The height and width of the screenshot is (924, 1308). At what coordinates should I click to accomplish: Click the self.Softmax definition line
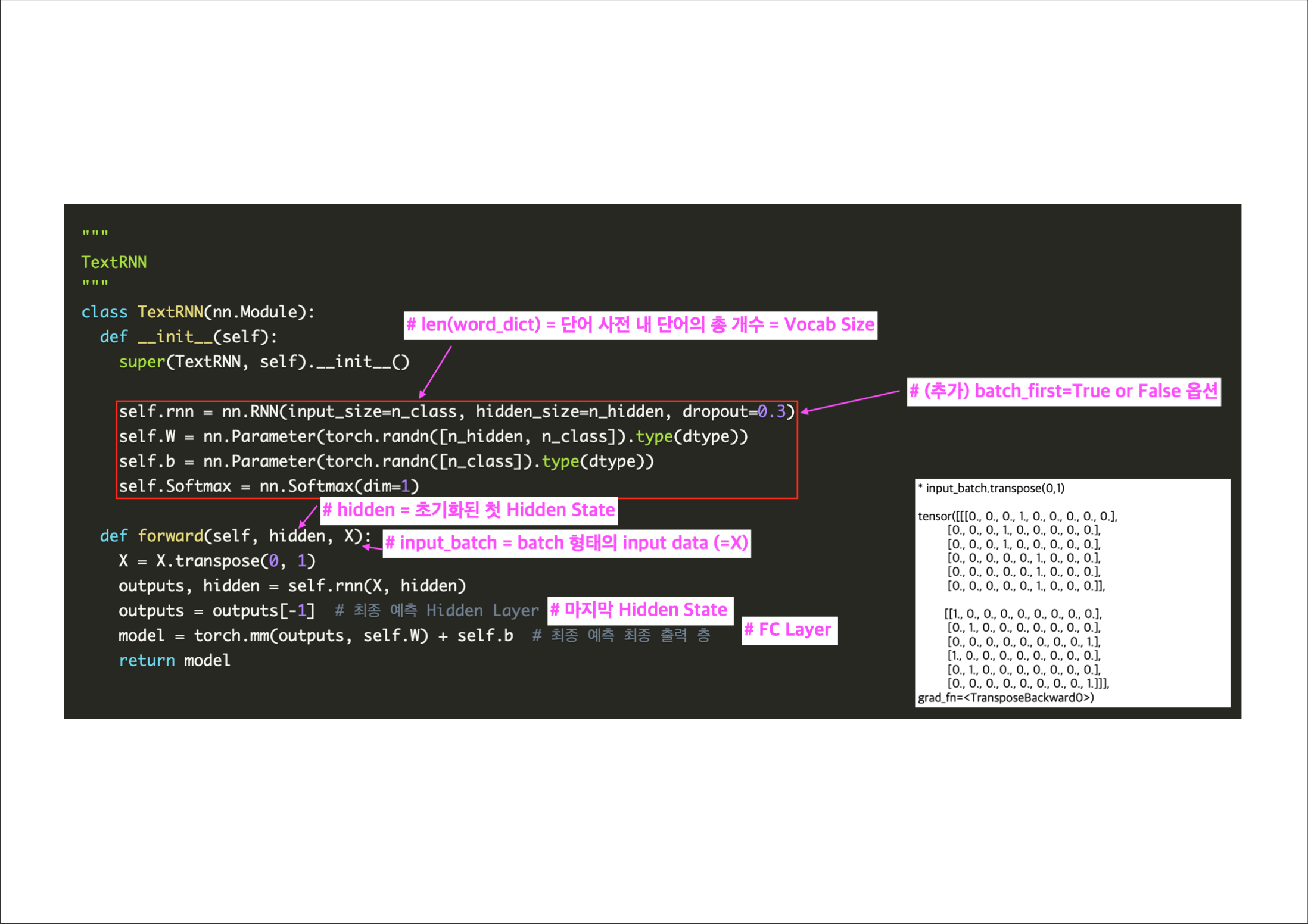(268, 486)
